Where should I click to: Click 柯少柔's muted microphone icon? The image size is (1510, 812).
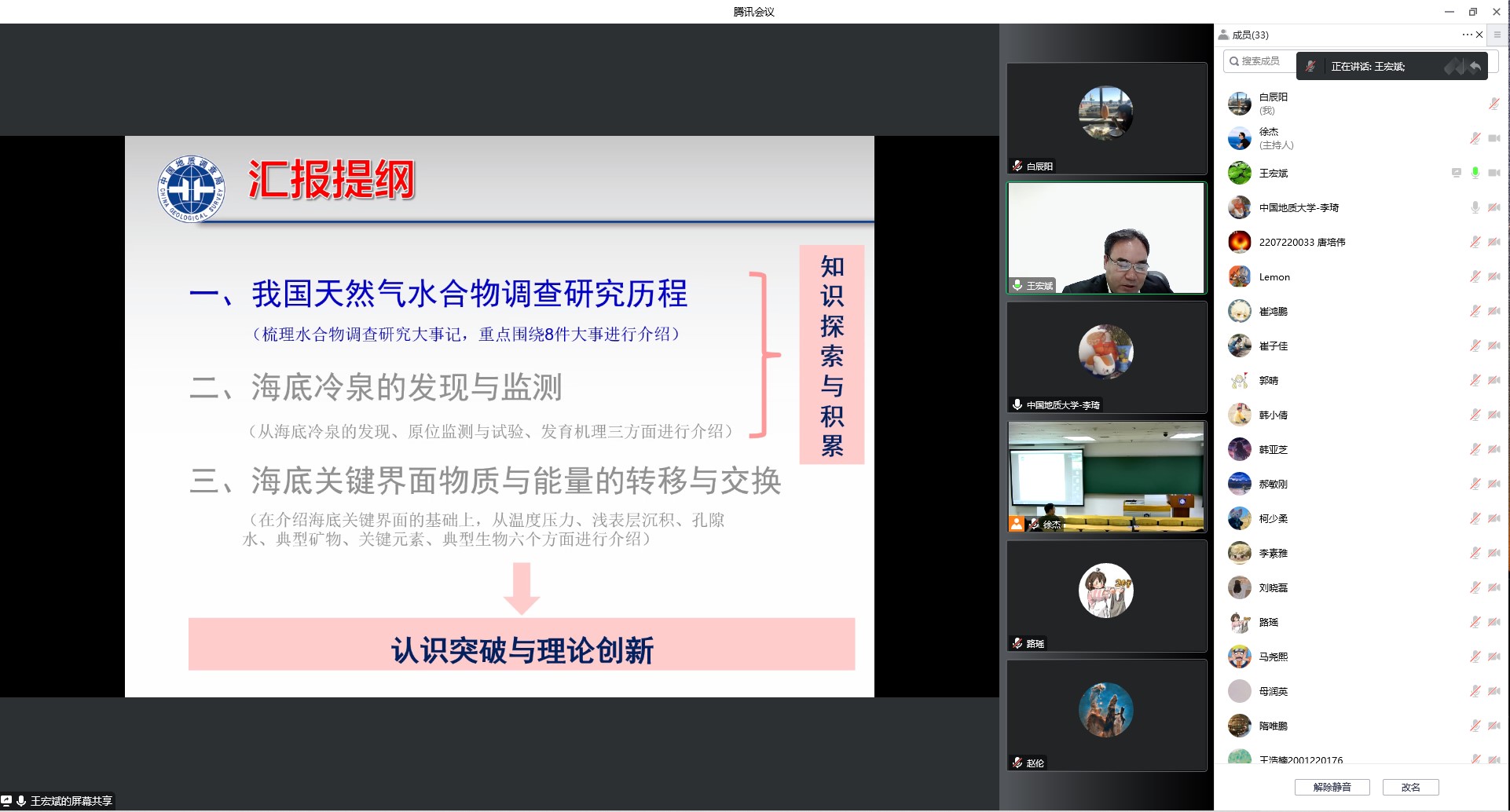point(1475,518)
